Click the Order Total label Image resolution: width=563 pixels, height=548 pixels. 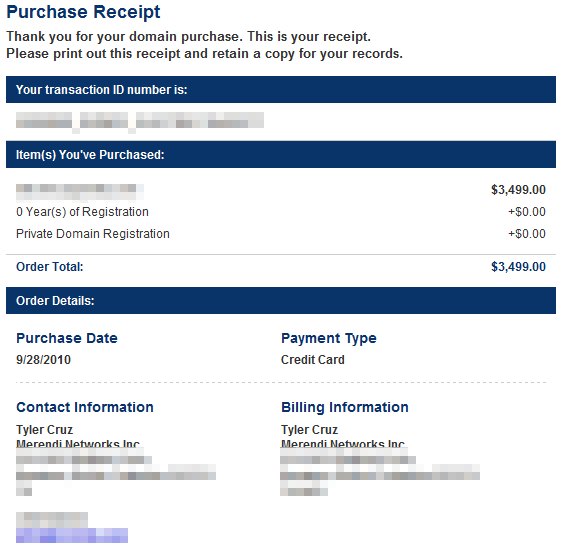pyautogui.click(x=50, y=267)
